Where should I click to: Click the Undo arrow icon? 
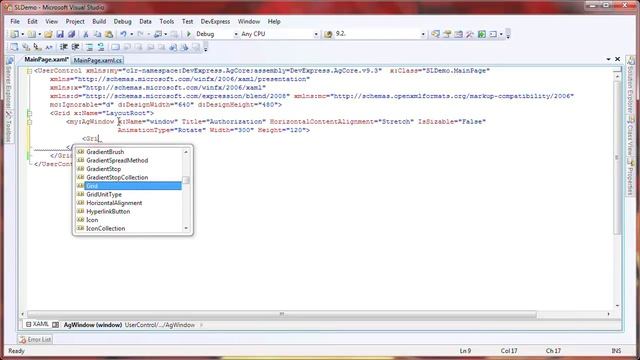point(123,34)
